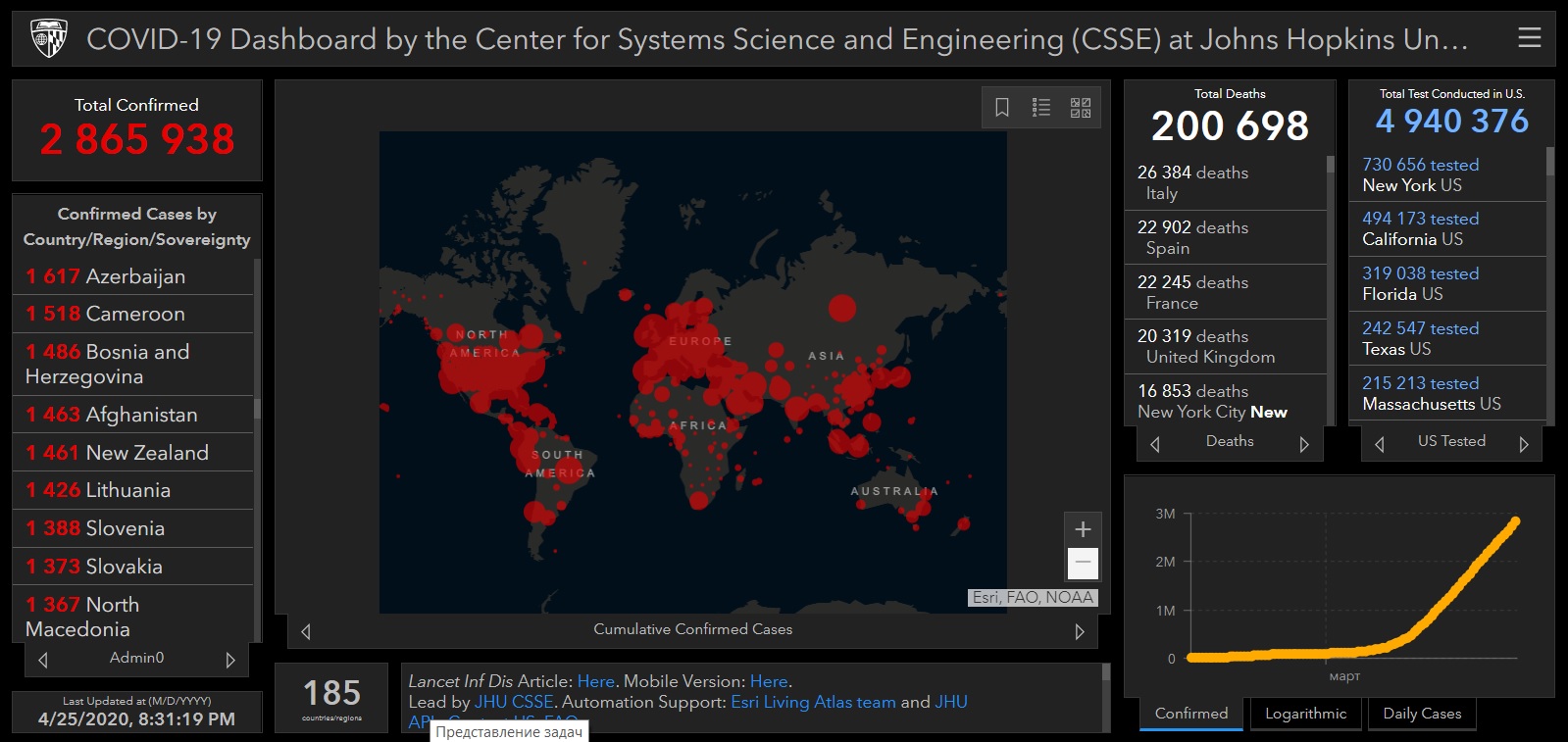Open the basemap gallery grid icon

tap(1081, 107)
